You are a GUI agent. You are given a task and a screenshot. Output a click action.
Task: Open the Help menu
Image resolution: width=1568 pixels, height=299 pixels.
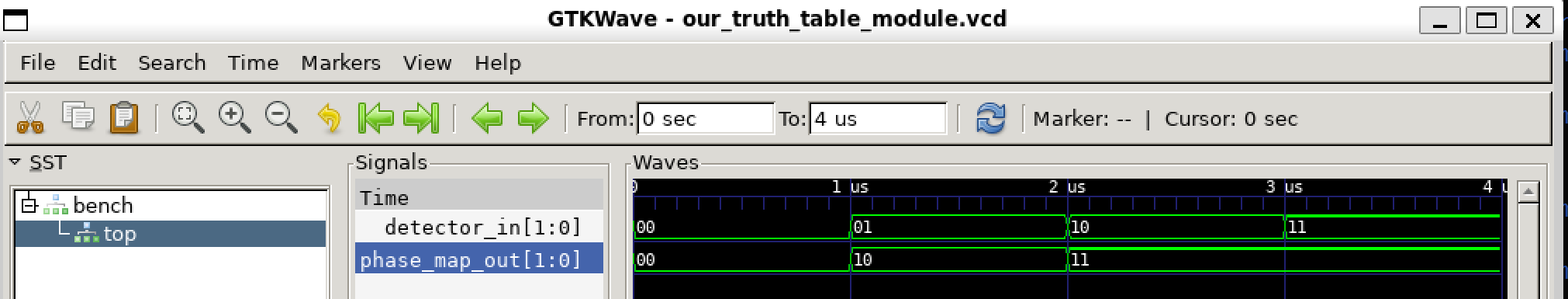[498, 63]
